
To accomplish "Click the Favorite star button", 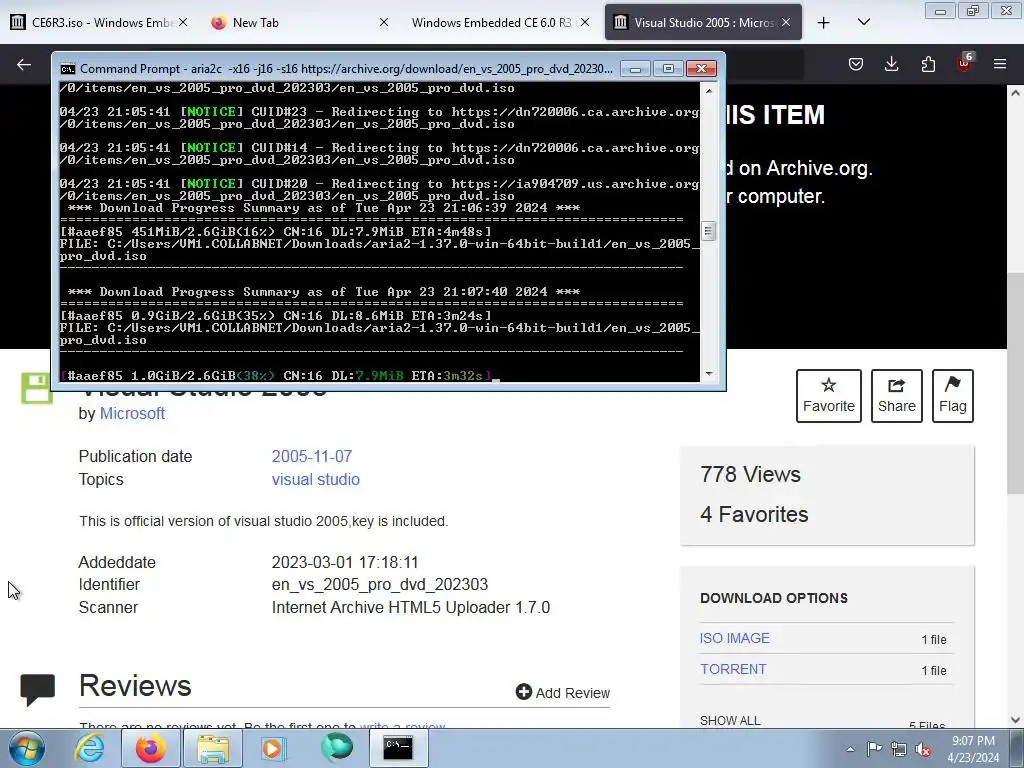I will click(829, 396).
